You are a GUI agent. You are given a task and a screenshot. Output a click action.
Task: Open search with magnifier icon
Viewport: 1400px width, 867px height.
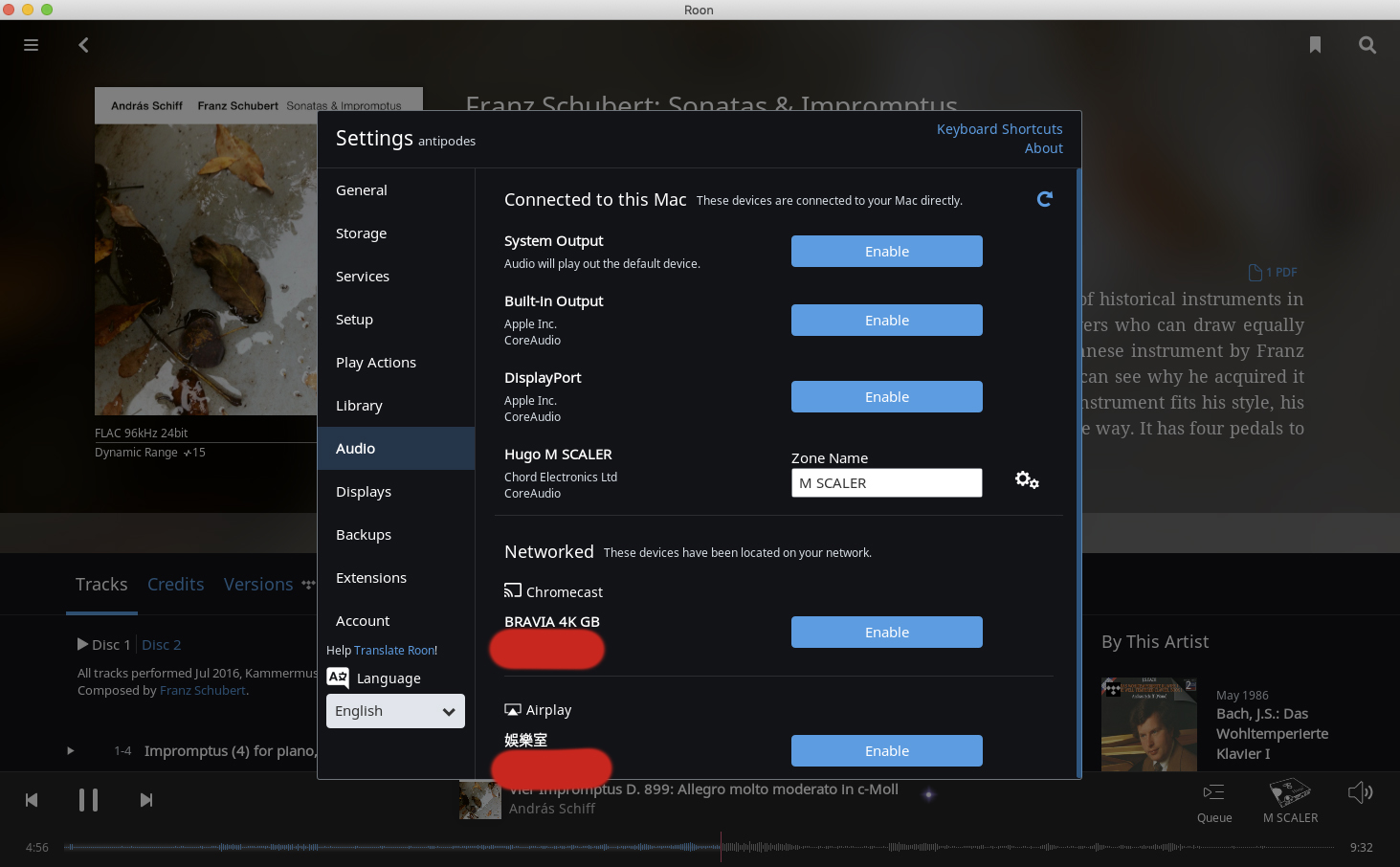tap(1367, 45)
